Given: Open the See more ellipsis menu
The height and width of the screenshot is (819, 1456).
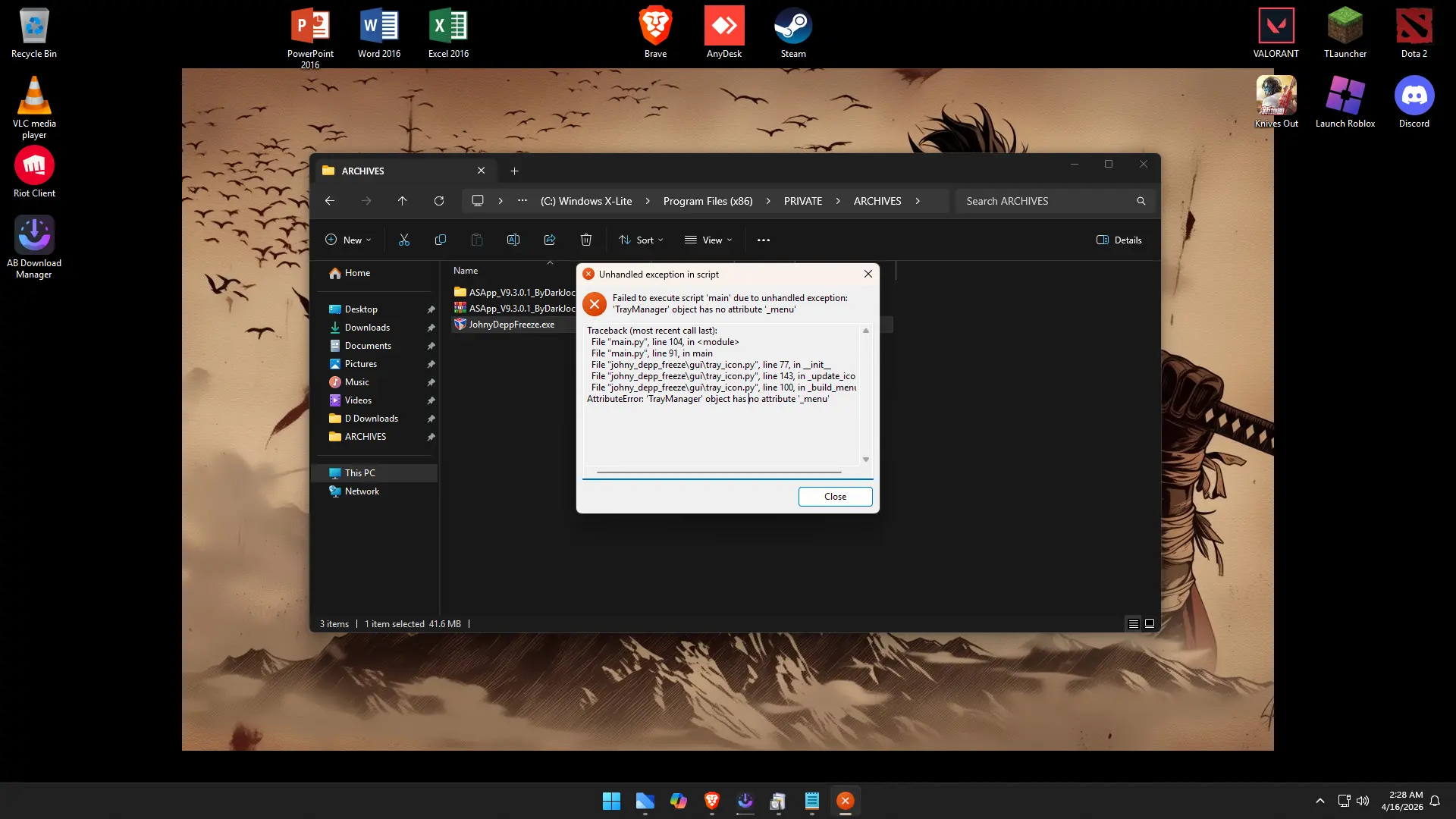Looking at the screenshot, I should 764,240.
